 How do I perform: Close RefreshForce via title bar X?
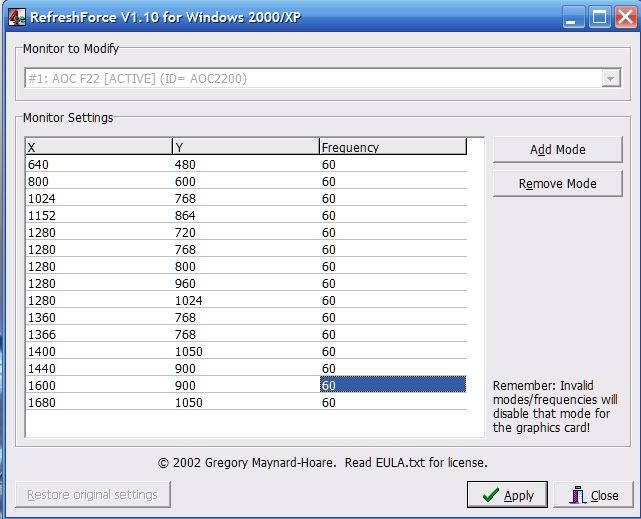(626, 17)
